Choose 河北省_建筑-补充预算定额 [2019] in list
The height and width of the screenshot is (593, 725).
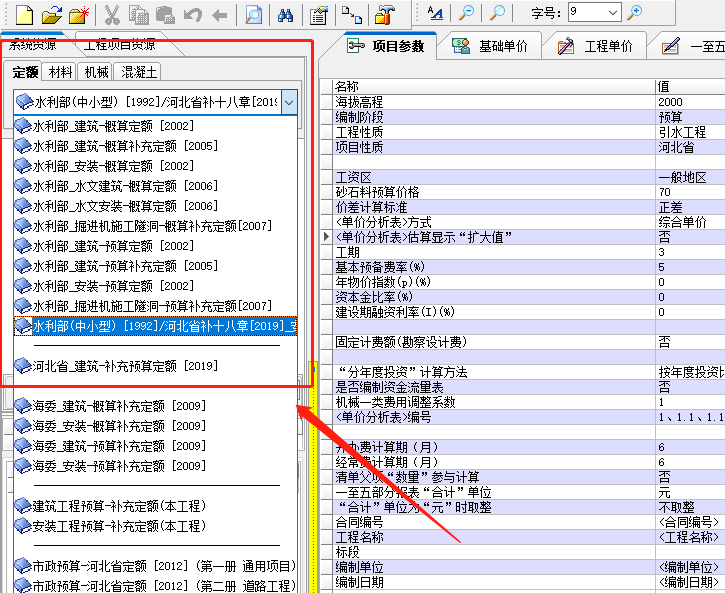125,366
